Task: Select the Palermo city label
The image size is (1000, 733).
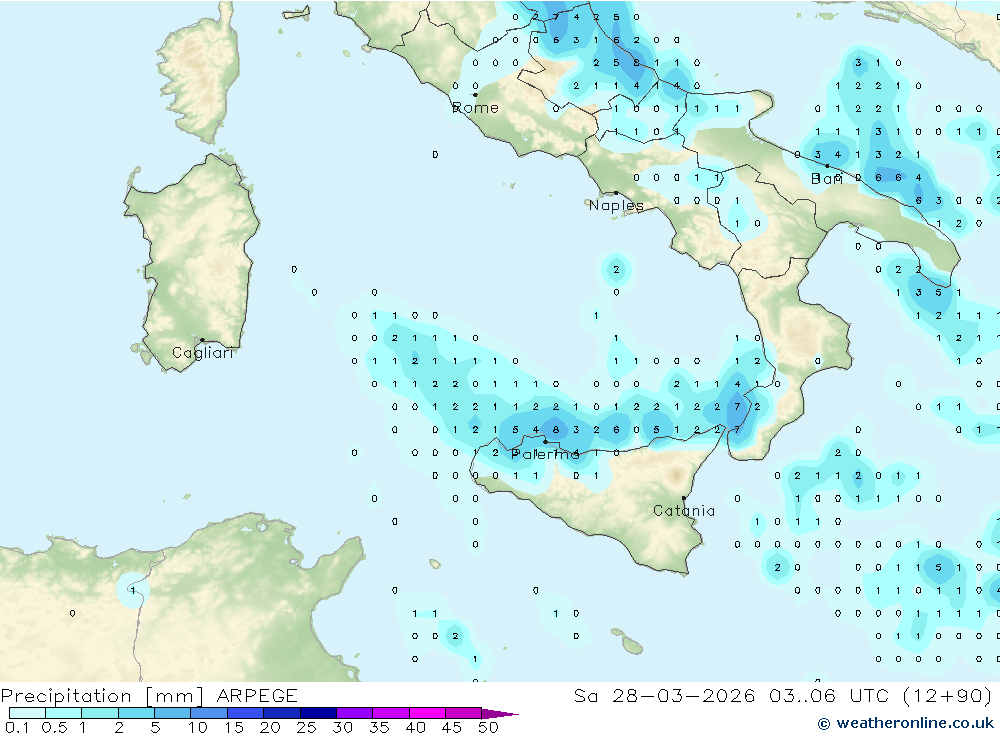Action: 545,454
